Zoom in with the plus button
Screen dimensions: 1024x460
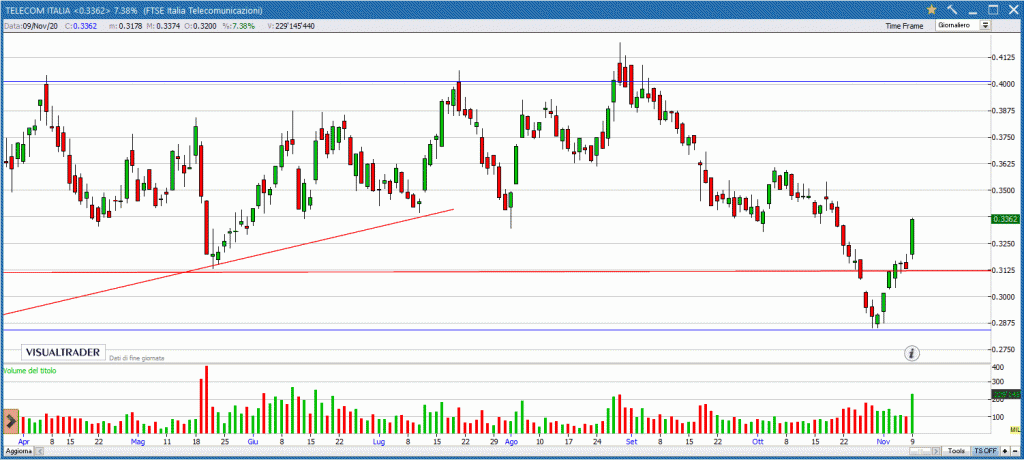[1005, 452]
